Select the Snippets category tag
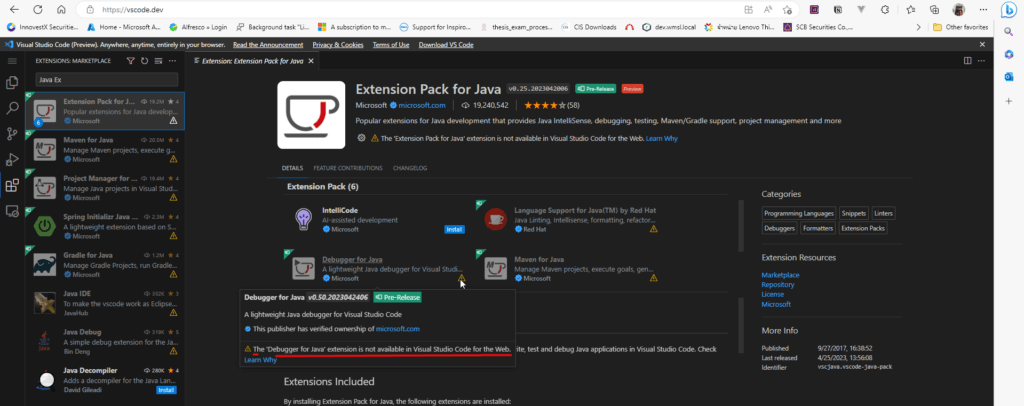This screenshot has height=406, width=1024. click(854, 213)
